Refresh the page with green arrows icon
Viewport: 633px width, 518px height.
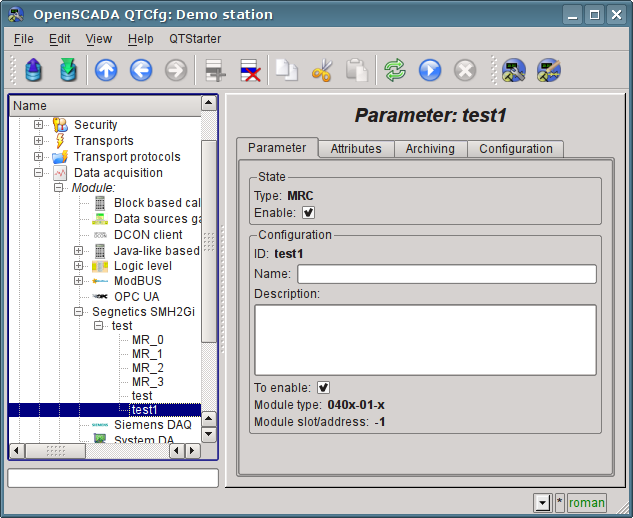(x=395, y=70)
